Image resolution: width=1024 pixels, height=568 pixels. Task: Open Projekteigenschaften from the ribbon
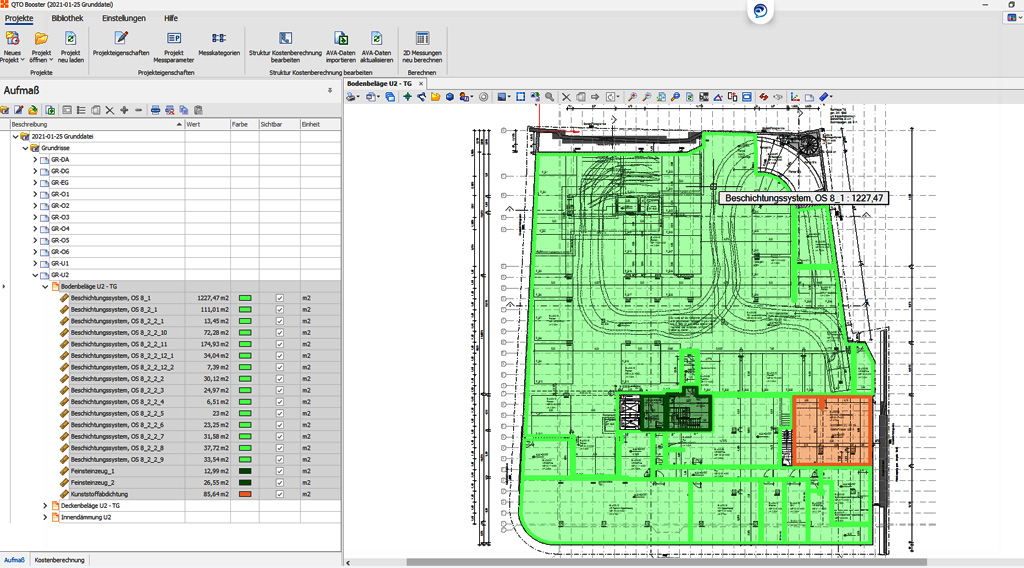[x=121, y=39]
